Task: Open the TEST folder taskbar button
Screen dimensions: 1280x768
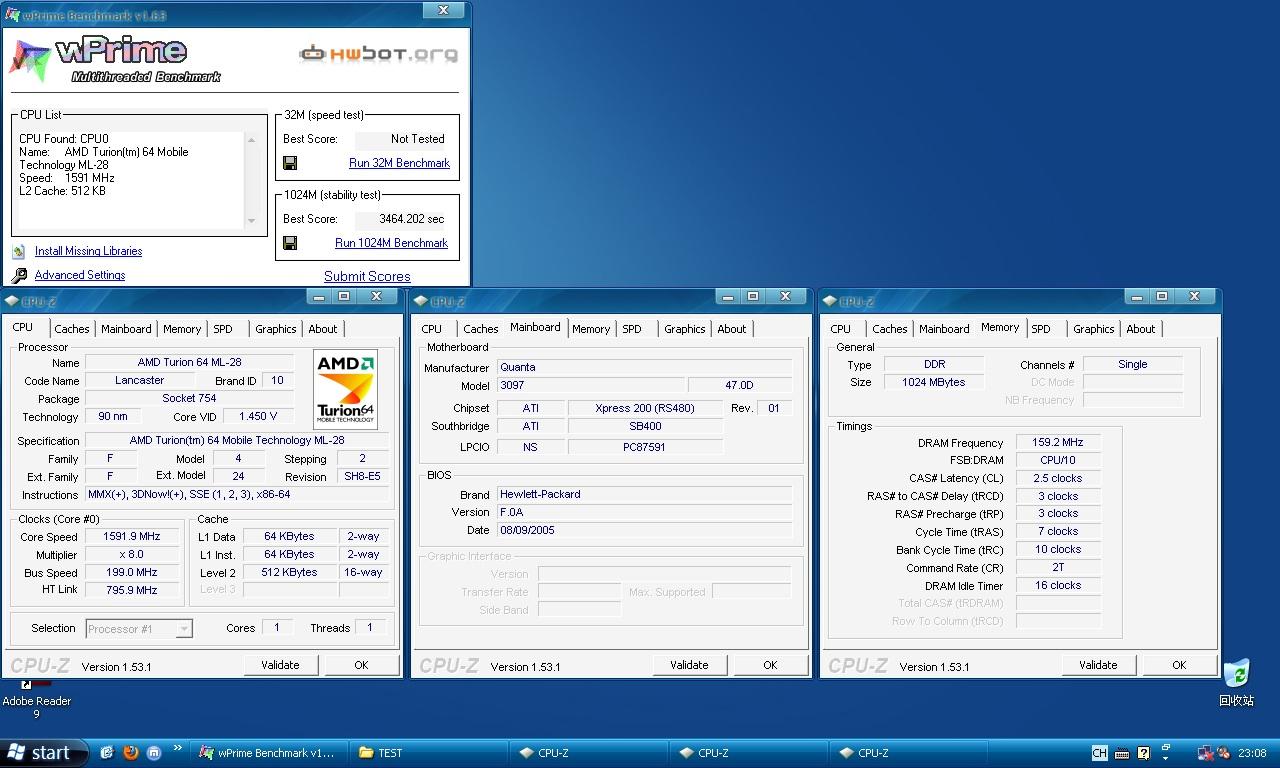Action: (430, 753)
